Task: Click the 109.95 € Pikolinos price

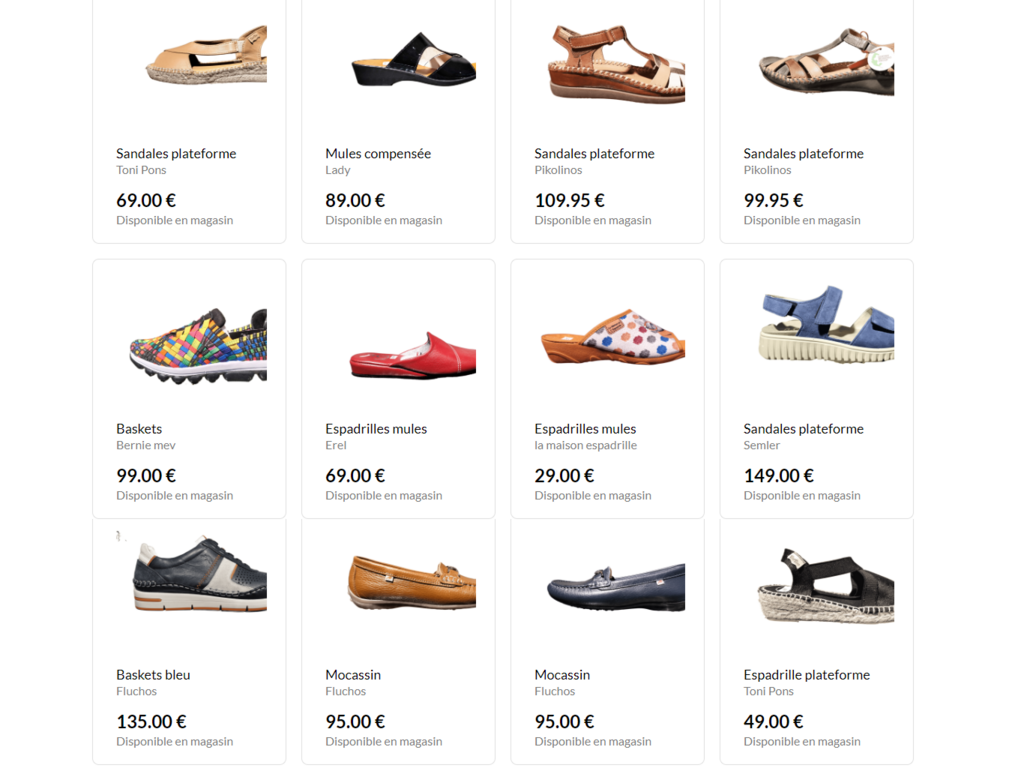Action: [x=569, y=200]
